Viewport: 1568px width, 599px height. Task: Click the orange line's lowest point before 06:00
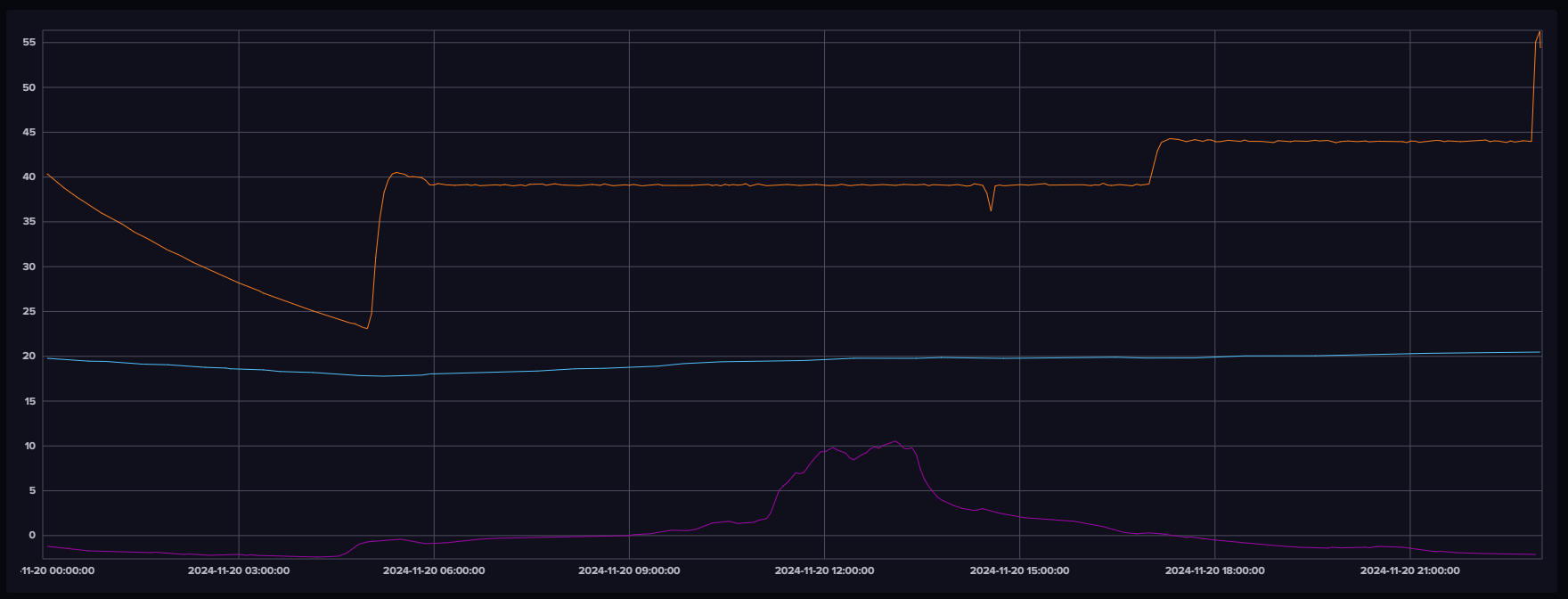point(366,328)
